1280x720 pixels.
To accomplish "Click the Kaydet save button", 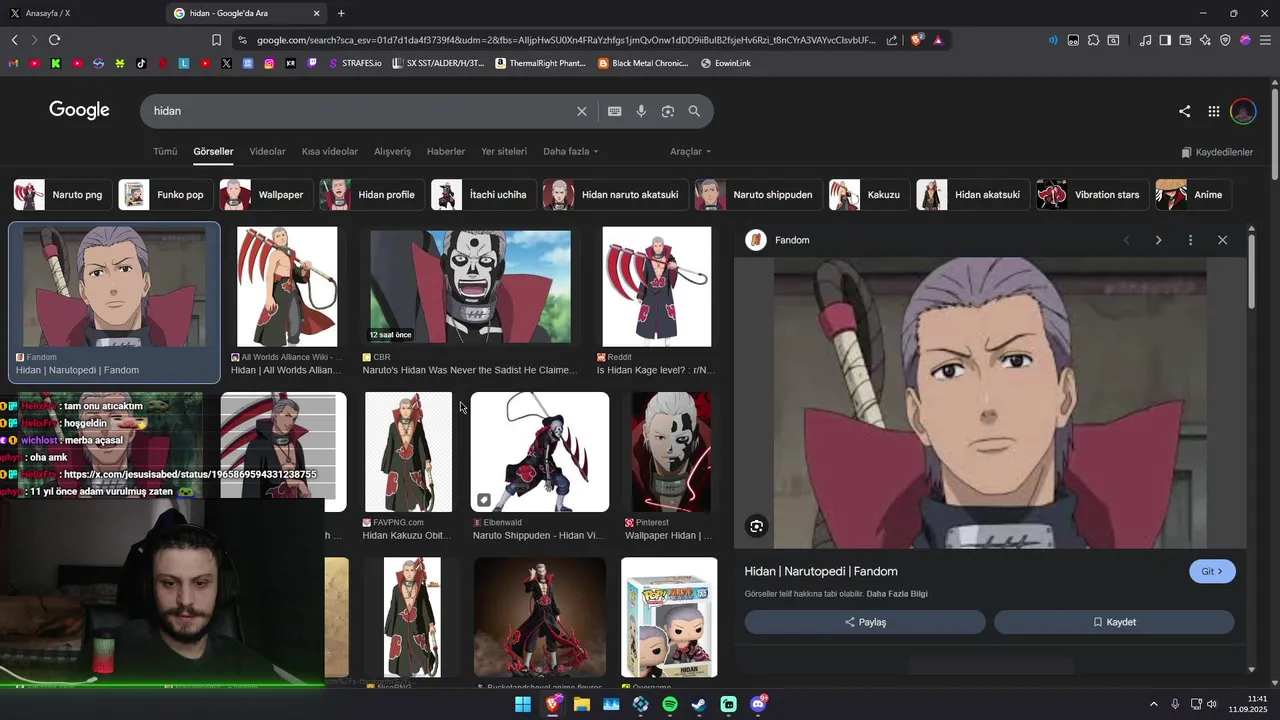I will pyautogui.click(x=1114, y=622).
